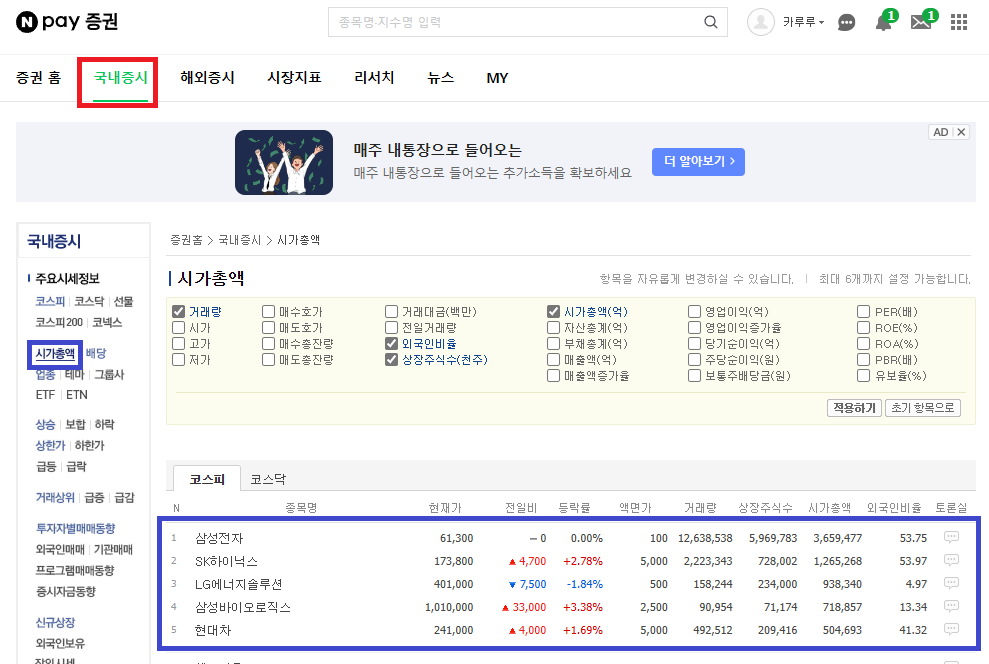Open 배당 in the sidebar
Viewport: 989px width, 664px height.
point(96,354)
